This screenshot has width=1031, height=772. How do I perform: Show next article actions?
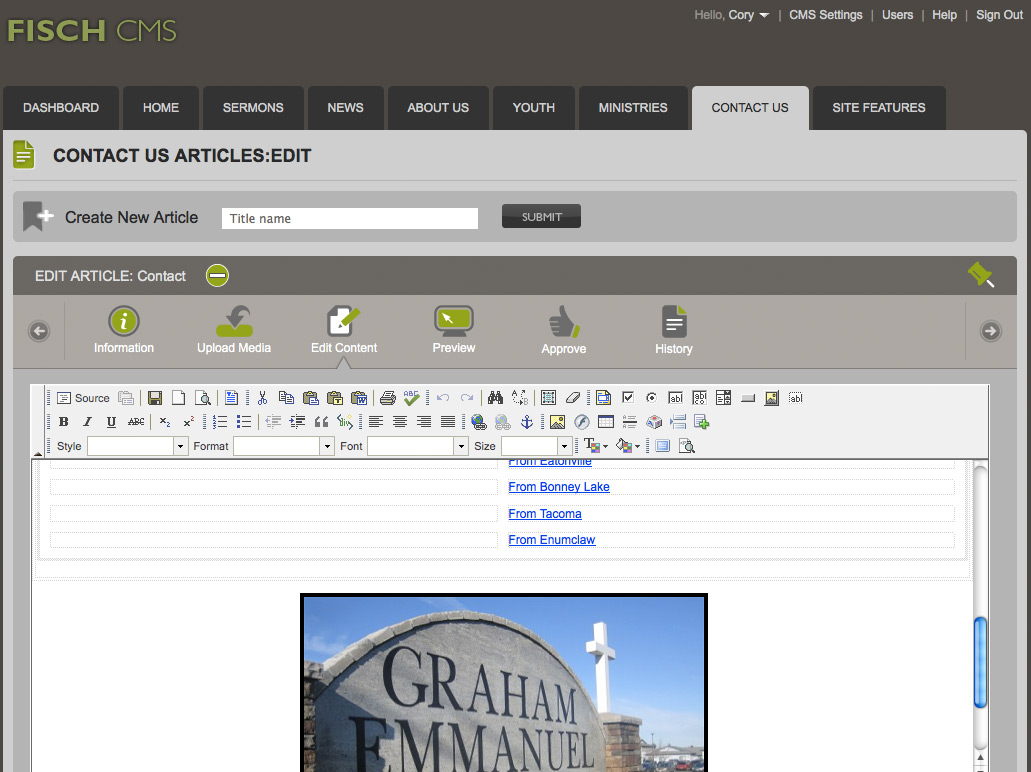tap(991, 331)
